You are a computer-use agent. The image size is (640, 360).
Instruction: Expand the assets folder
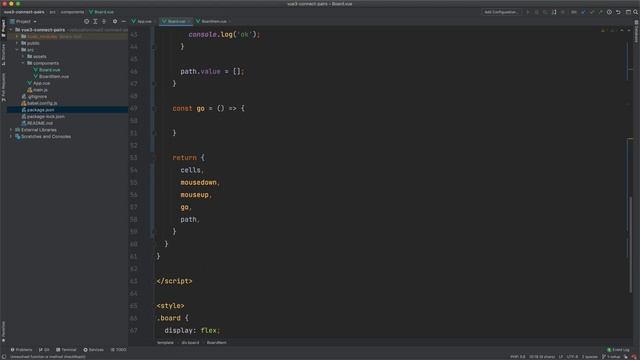click(x=23, y=56)
